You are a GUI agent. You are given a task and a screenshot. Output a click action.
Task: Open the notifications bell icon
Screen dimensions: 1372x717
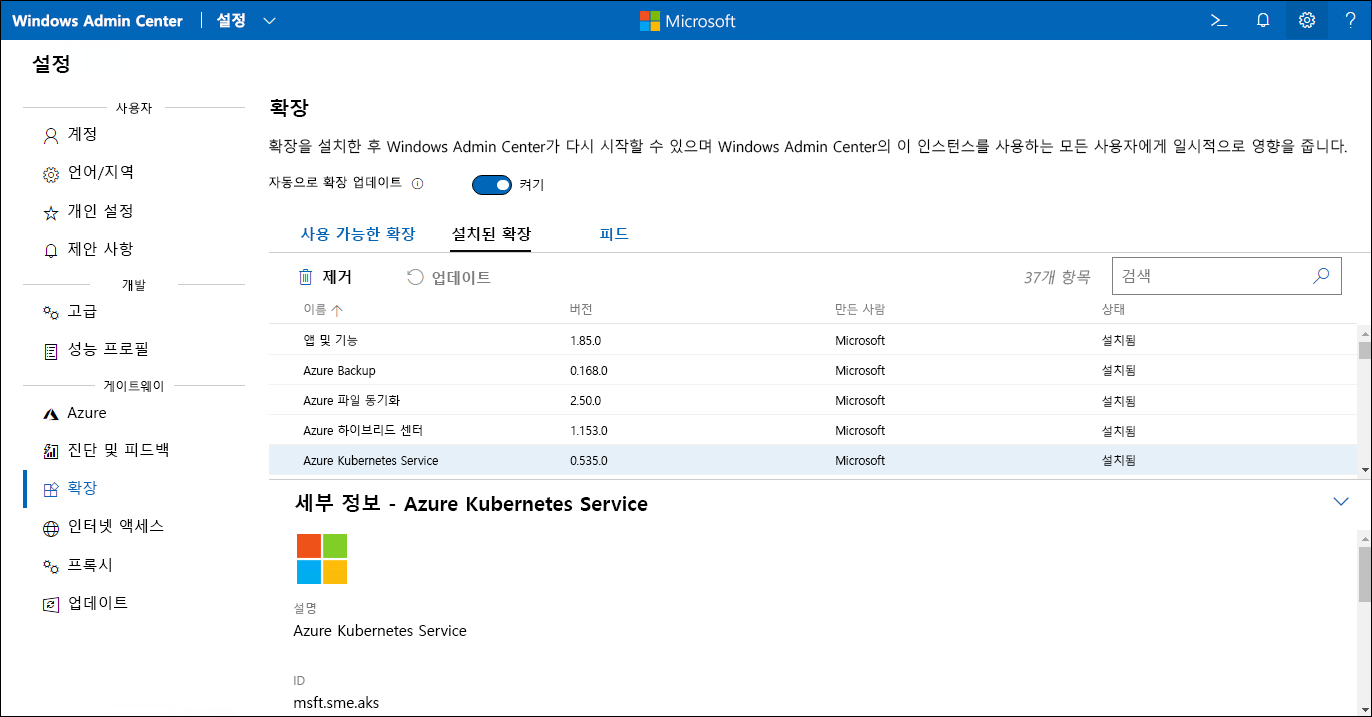[x=1263, y=20]
